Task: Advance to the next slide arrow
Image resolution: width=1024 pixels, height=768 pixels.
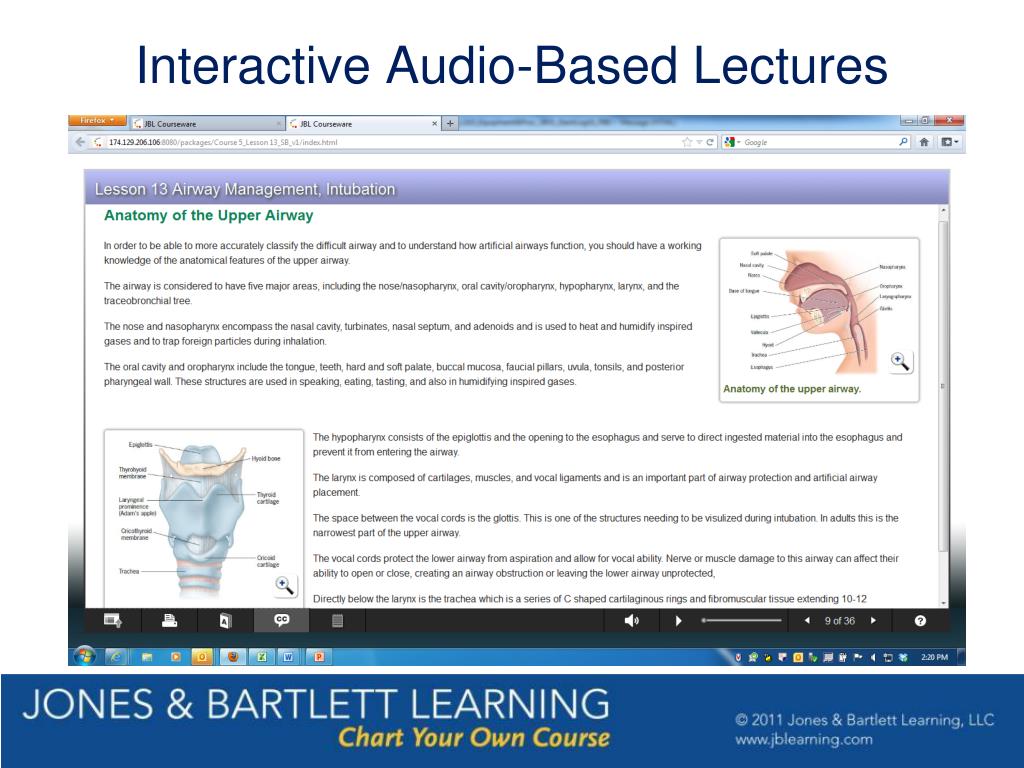Action: (873, 621)
